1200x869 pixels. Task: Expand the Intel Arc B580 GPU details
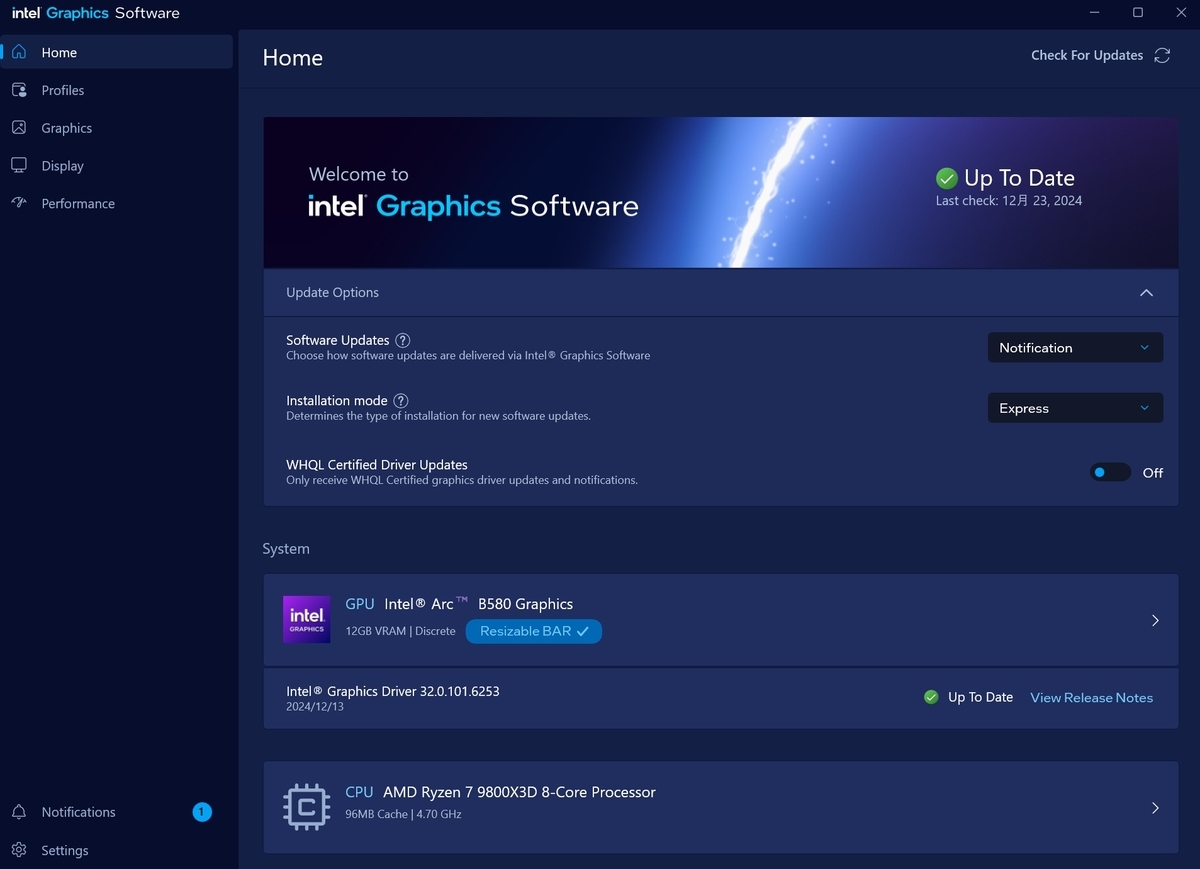[x=1155, y=620]
